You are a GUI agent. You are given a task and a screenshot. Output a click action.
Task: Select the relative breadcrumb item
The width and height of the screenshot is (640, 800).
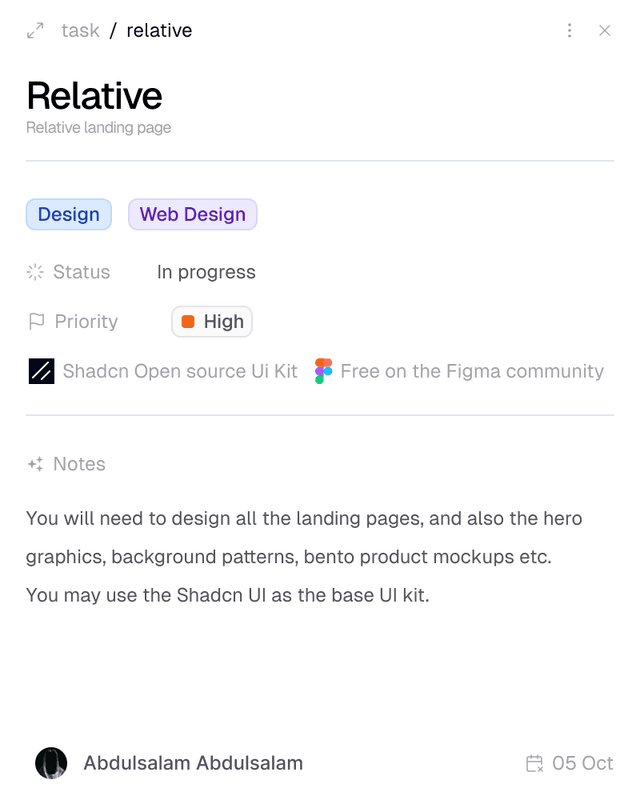[157, 31]
